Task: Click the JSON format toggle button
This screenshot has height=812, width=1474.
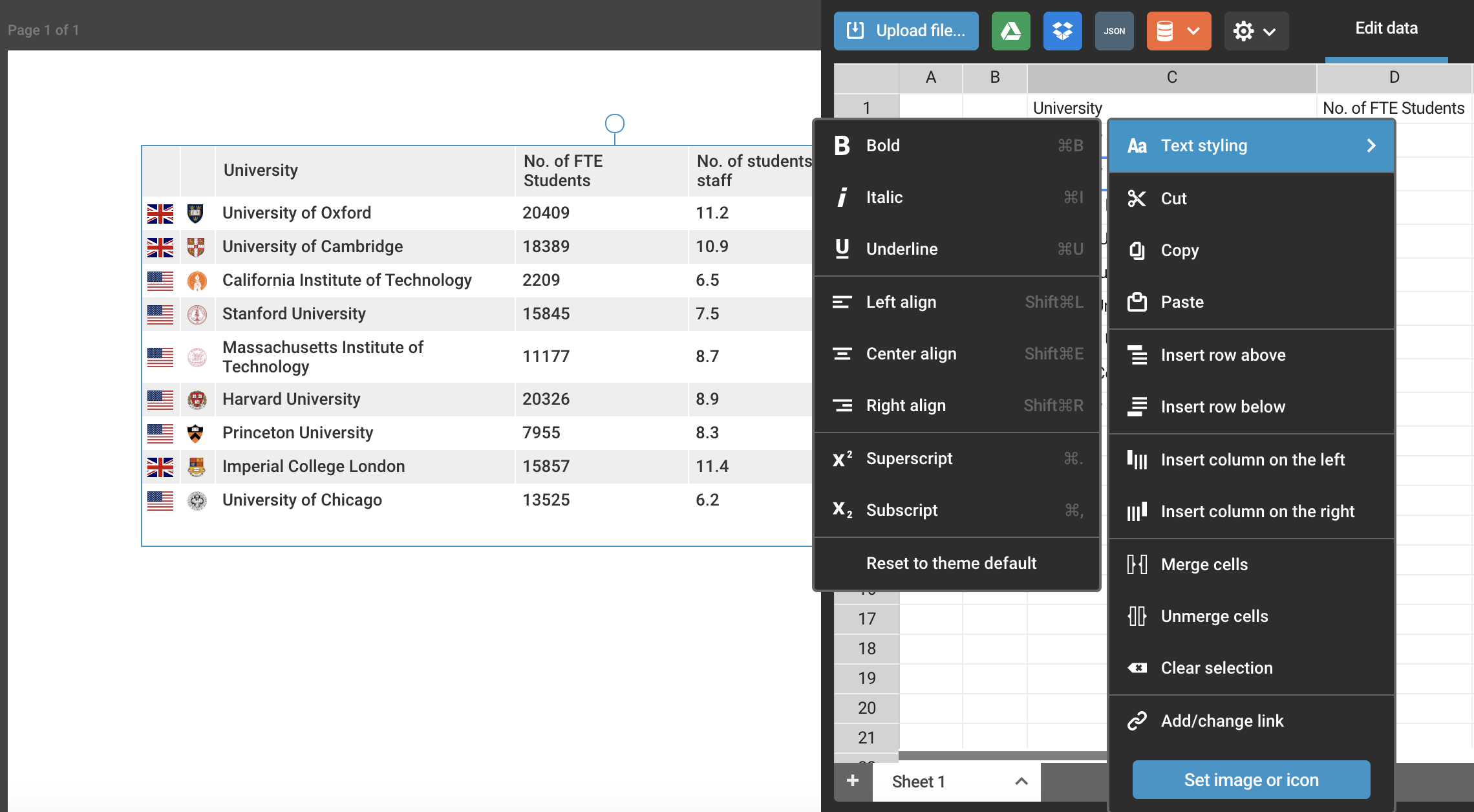Action: (1115, 30)
